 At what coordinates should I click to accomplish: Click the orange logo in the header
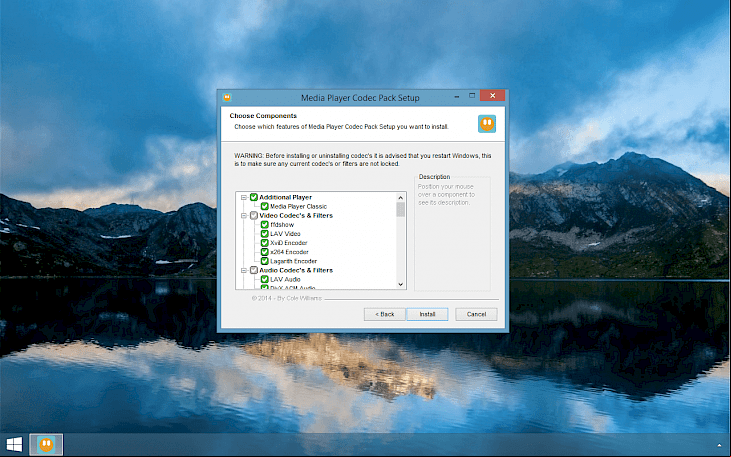487,124
